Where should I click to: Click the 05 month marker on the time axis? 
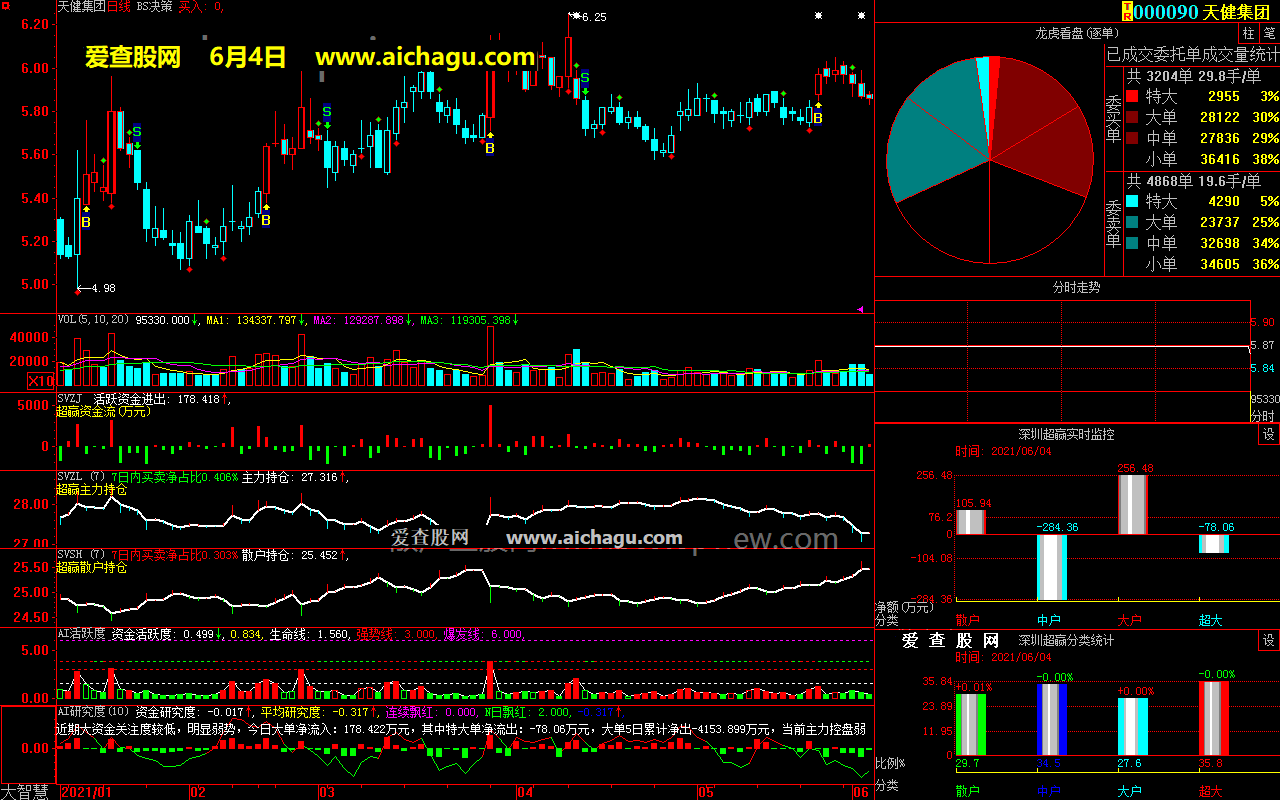(706, 792)
